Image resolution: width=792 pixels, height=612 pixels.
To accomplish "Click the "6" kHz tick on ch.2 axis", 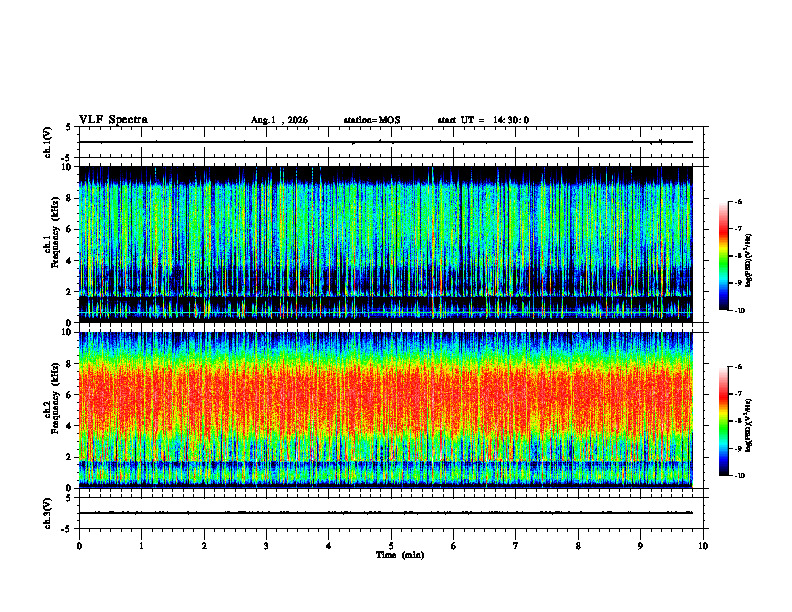I will coord(70,395).
